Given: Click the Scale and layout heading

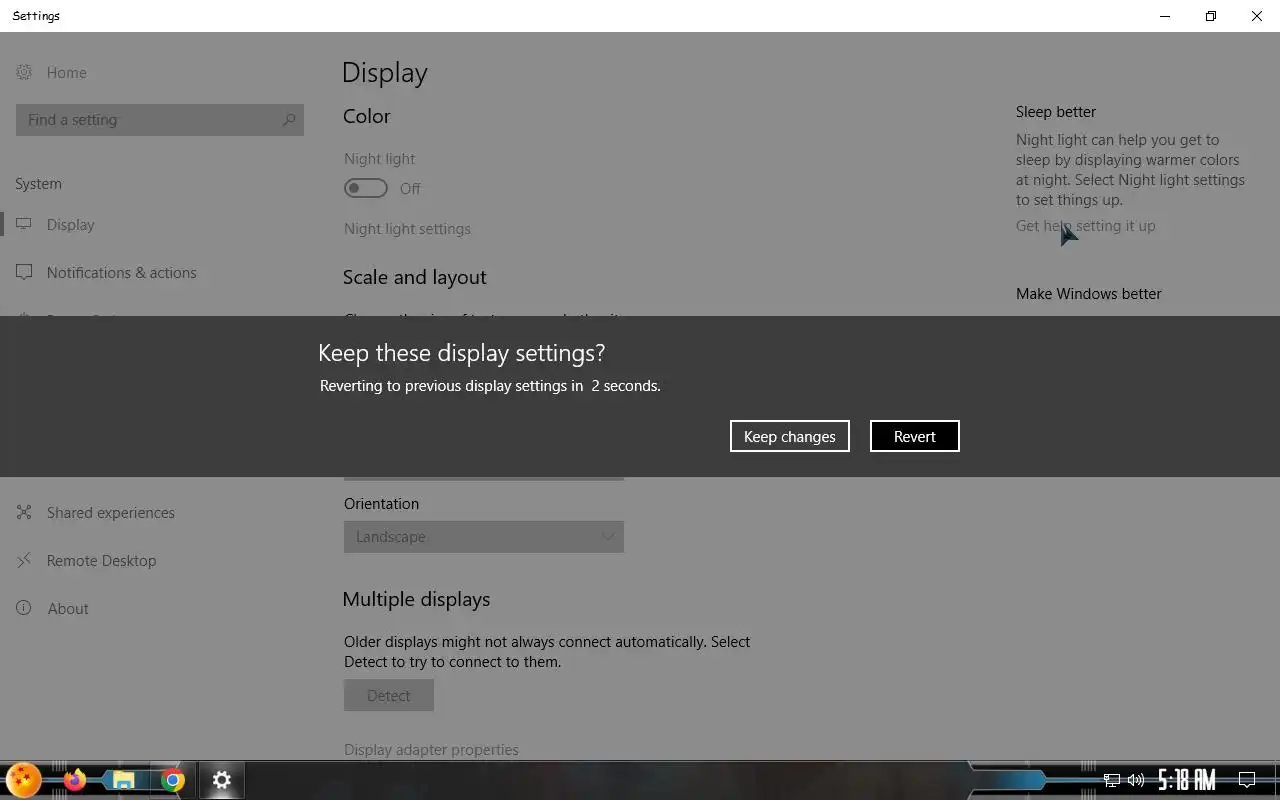Looking at the screenshot, I should click(415, 277).
